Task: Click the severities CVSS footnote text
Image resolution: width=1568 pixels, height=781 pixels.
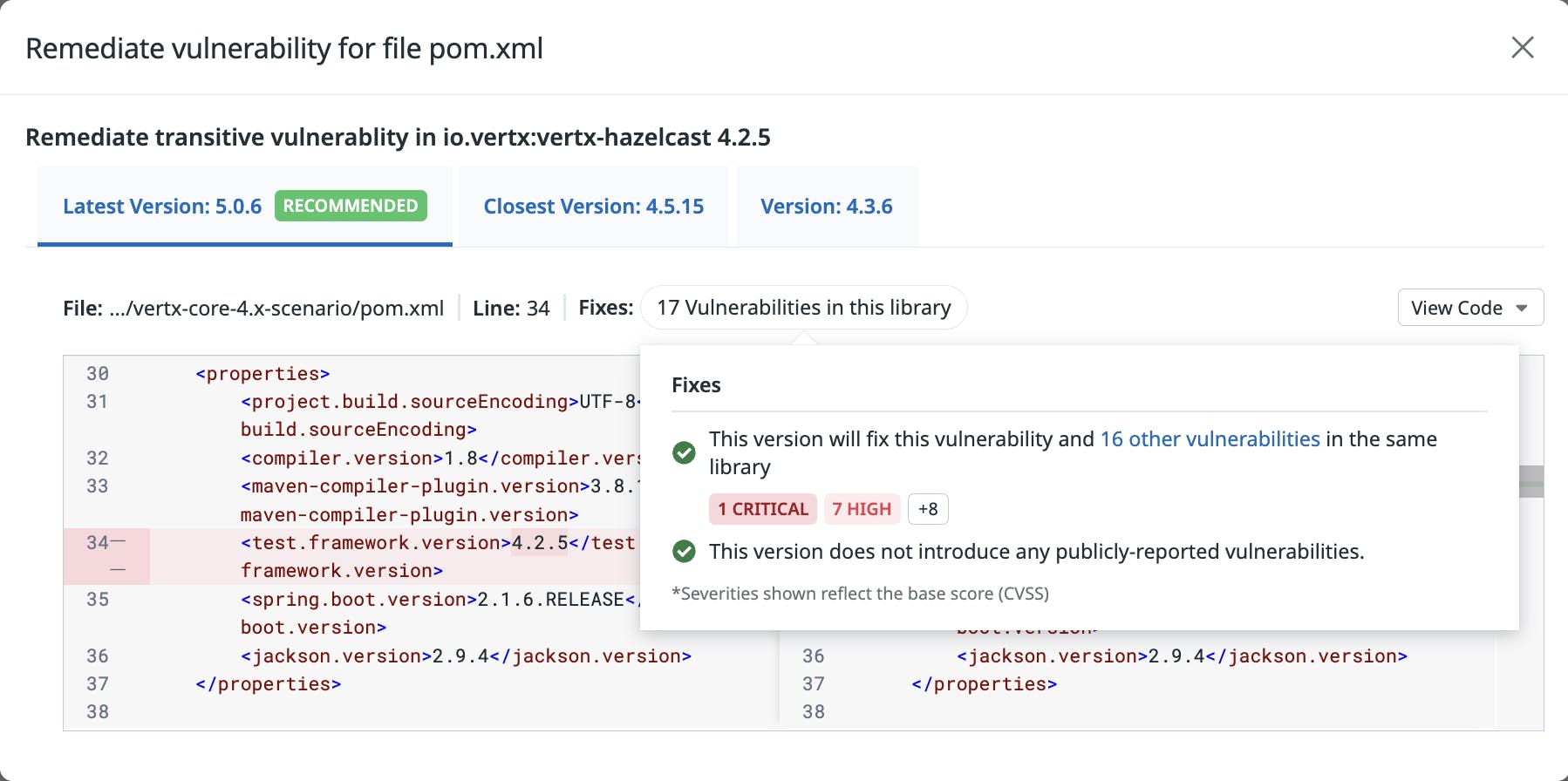Action: 860,594
